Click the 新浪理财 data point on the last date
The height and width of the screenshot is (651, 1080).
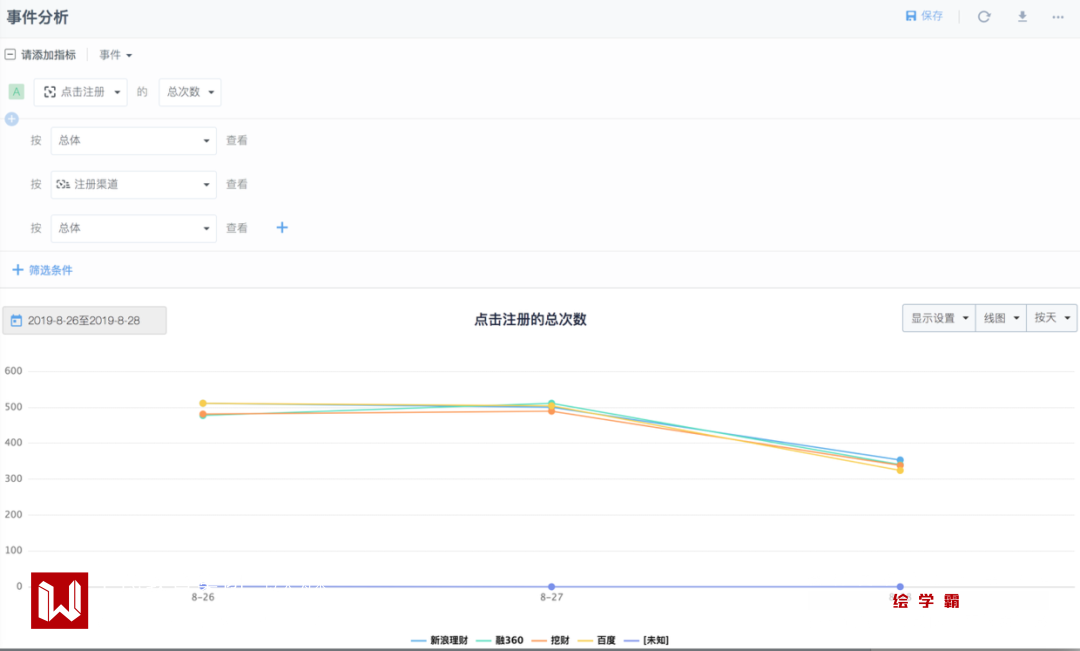pyautogui.click(x=900, y=460)
